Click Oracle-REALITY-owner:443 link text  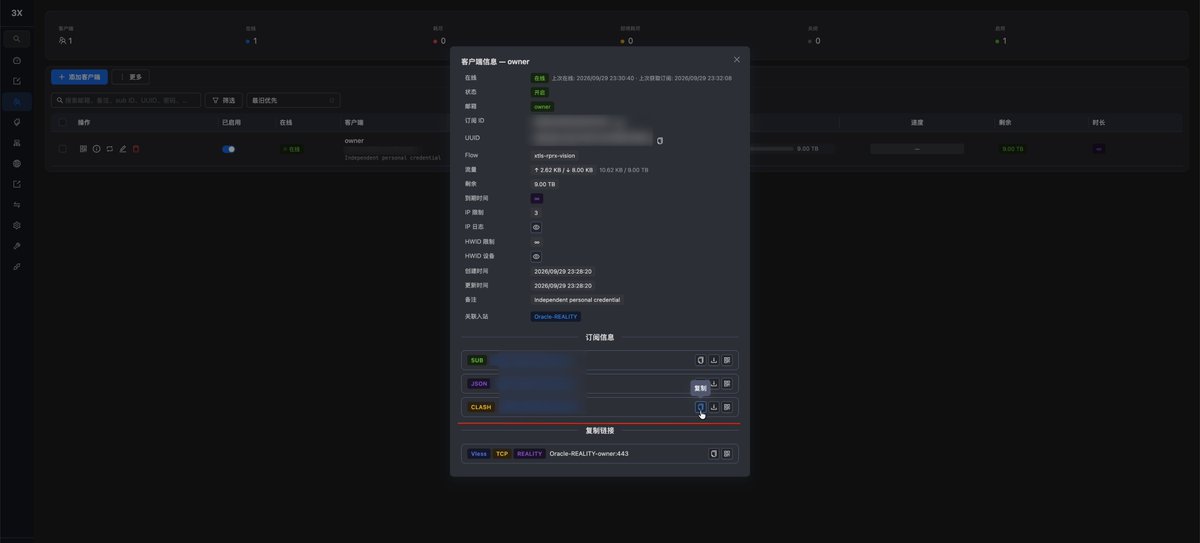589,453
